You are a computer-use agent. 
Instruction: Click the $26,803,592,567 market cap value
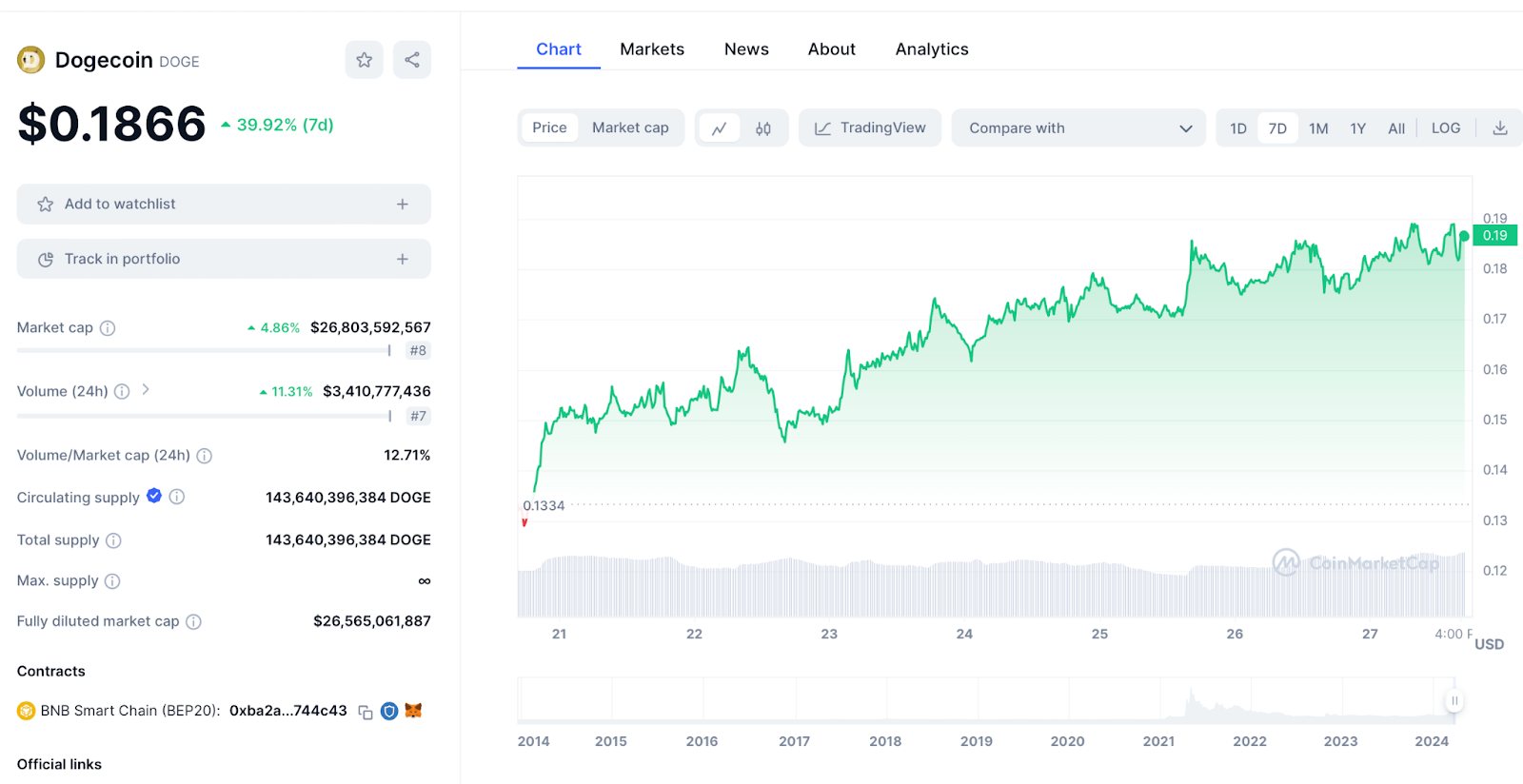(370, 327)
